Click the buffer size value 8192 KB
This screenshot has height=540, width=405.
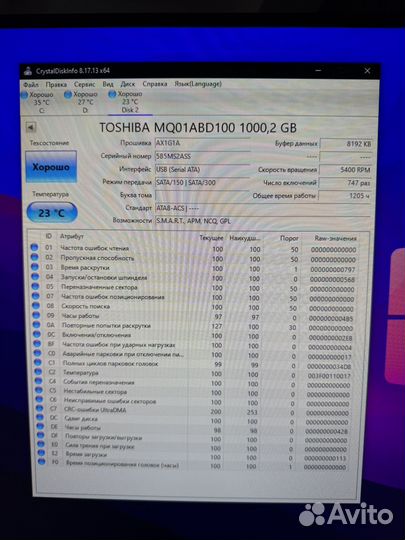point(346,144)
